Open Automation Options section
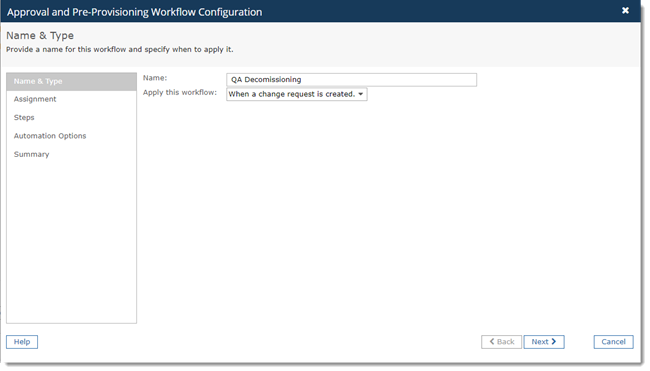 click(x=50, y=136)
